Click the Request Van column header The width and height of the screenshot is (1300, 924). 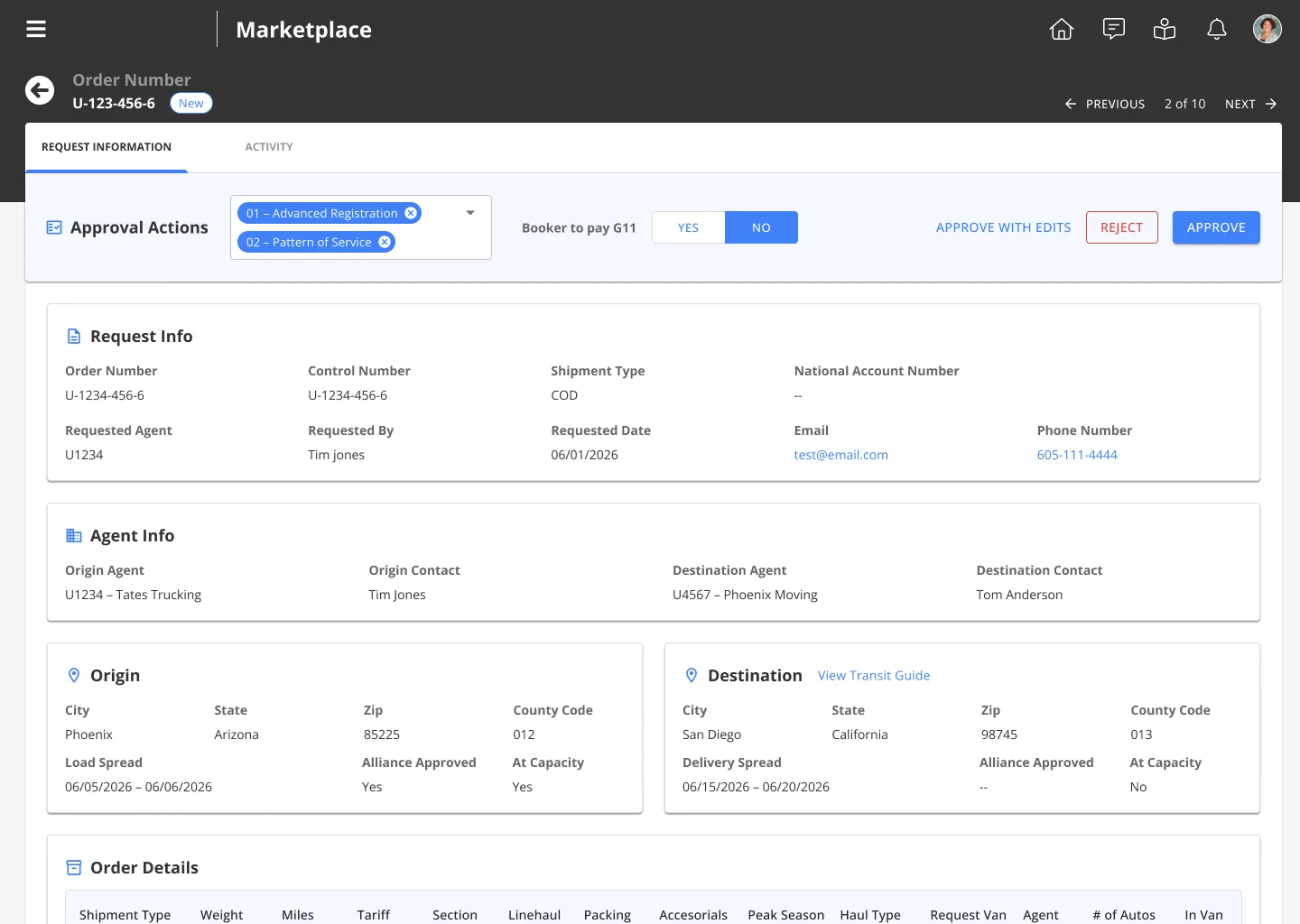point(968,915)
